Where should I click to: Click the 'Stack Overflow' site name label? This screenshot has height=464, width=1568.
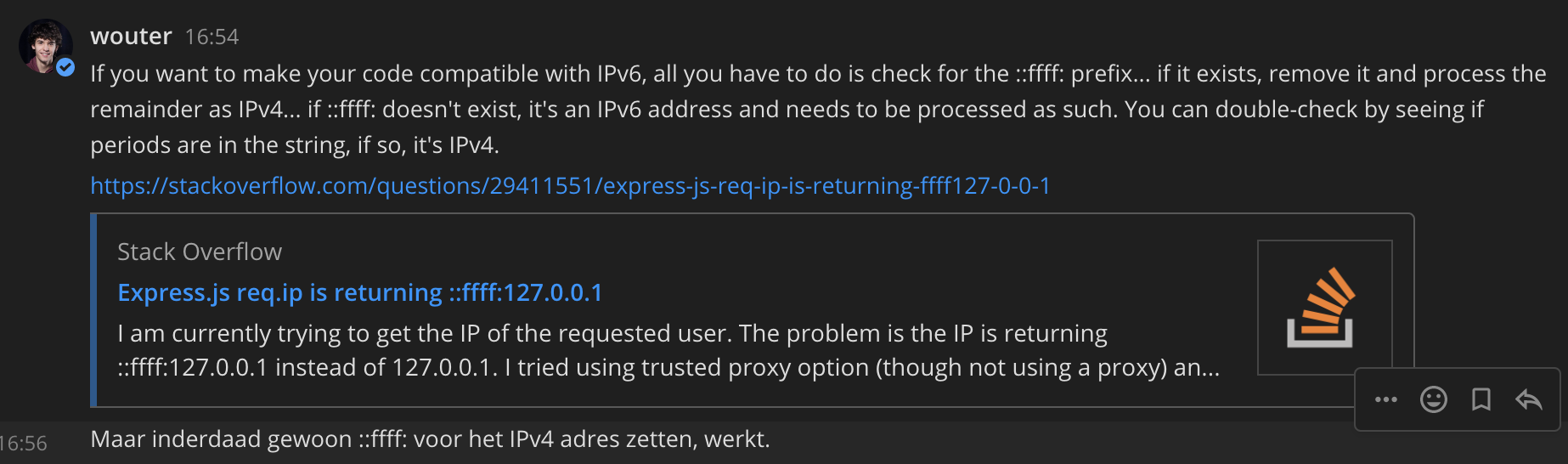point(199,252)
